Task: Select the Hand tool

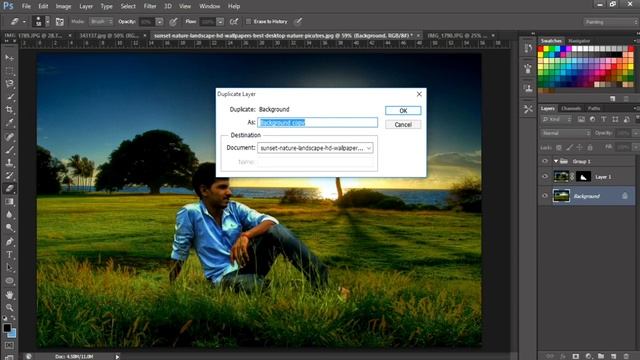Action: (9, 295)
